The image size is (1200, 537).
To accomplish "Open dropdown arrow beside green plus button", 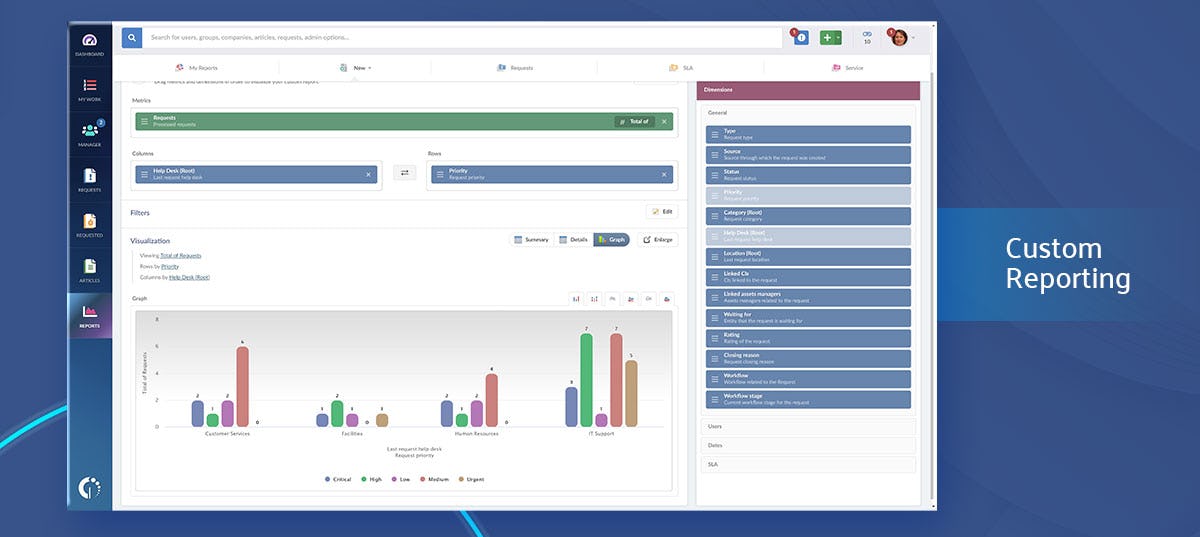I will (x=838, y=37).
